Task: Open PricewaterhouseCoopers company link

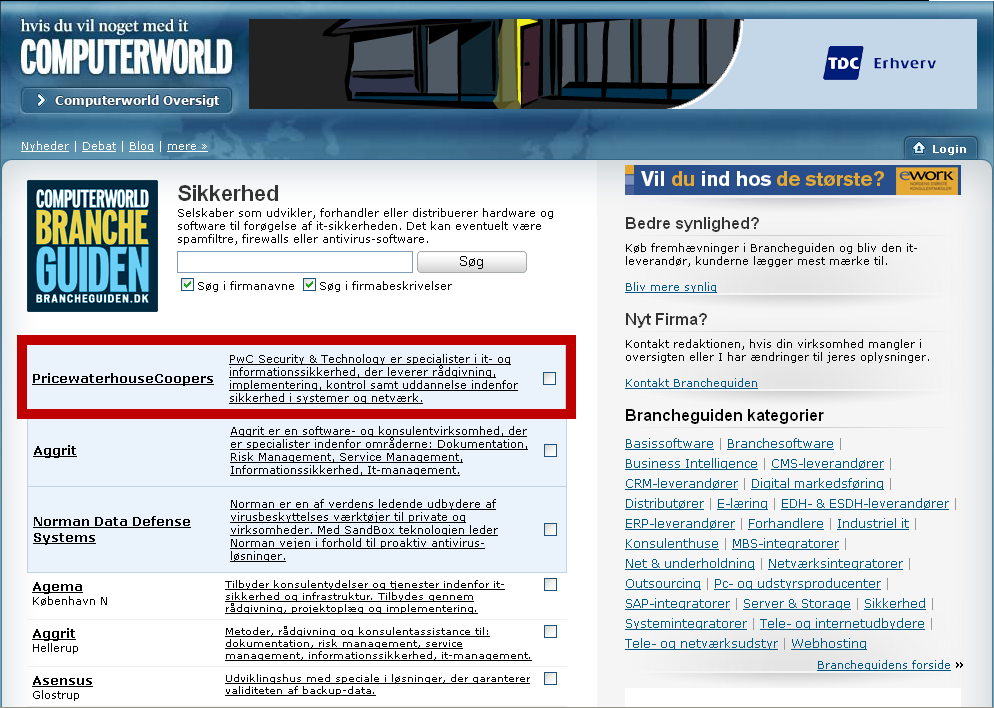Action: click(123, 378)
